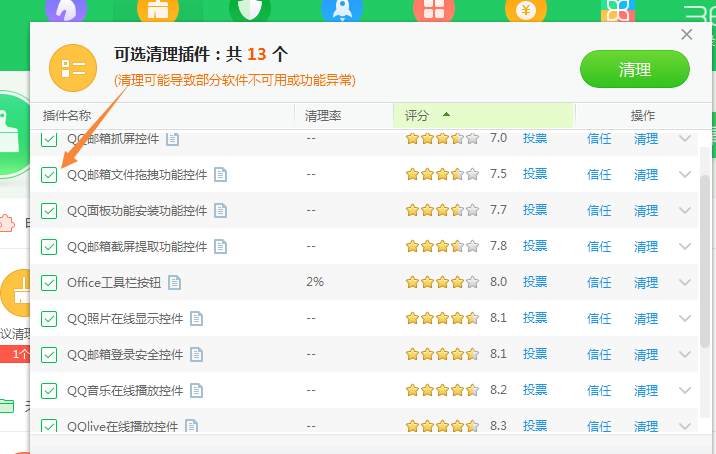Image resolution: width=716 pixels, height=454 pixels.
Task: Open the blue rocket speed-up icon
Action: point(342,9)
